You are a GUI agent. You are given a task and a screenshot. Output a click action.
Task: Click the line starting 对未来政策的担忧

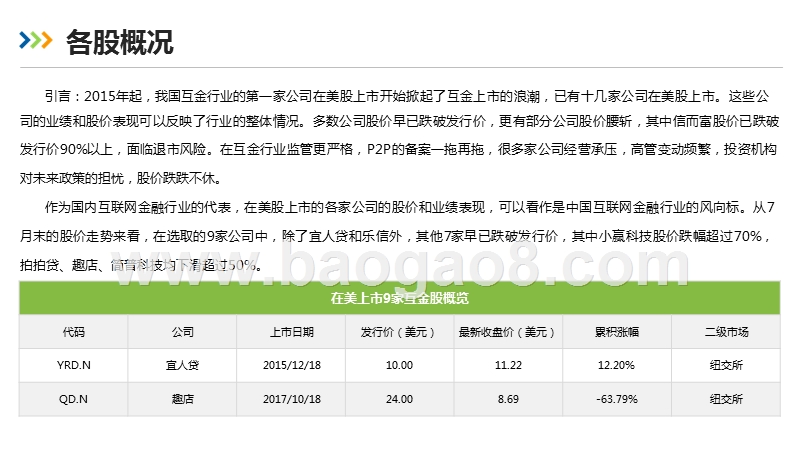121,178
